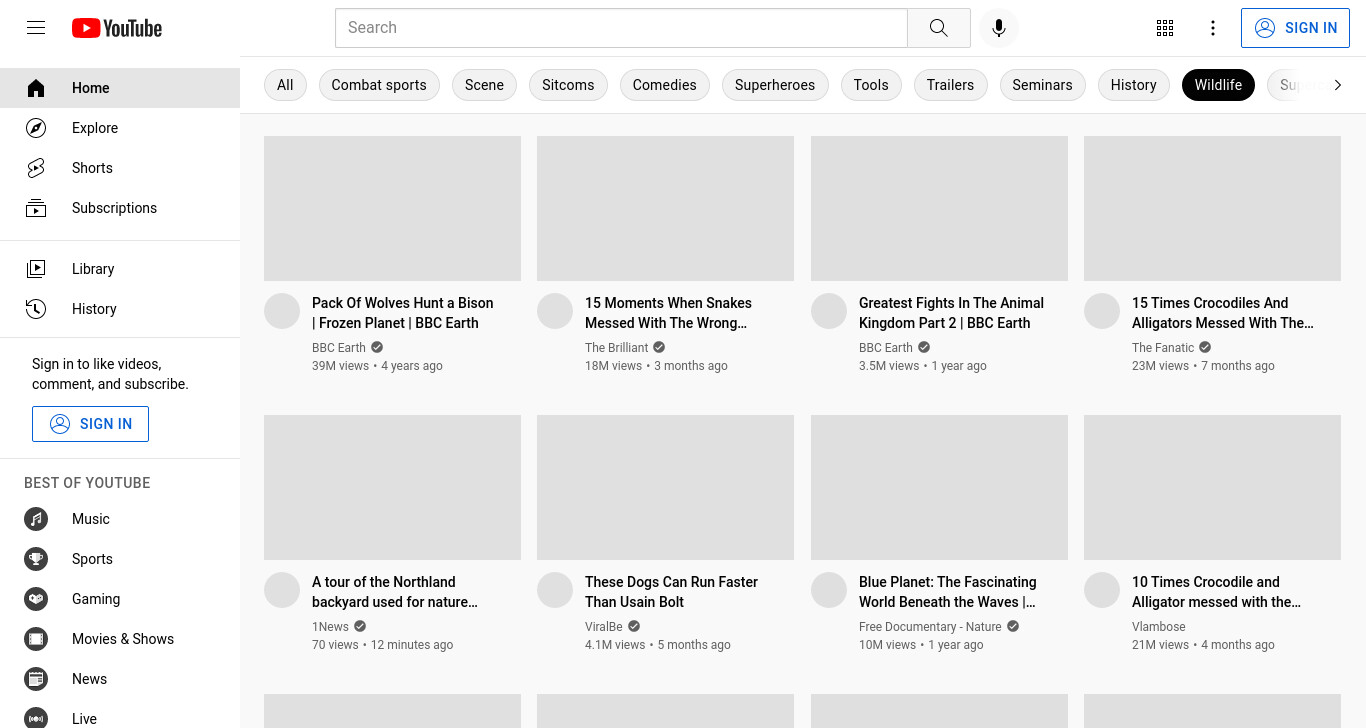Click the Gaming icon
The height and width of the screenshot is (728, 1366).
[x=36, y=599]
